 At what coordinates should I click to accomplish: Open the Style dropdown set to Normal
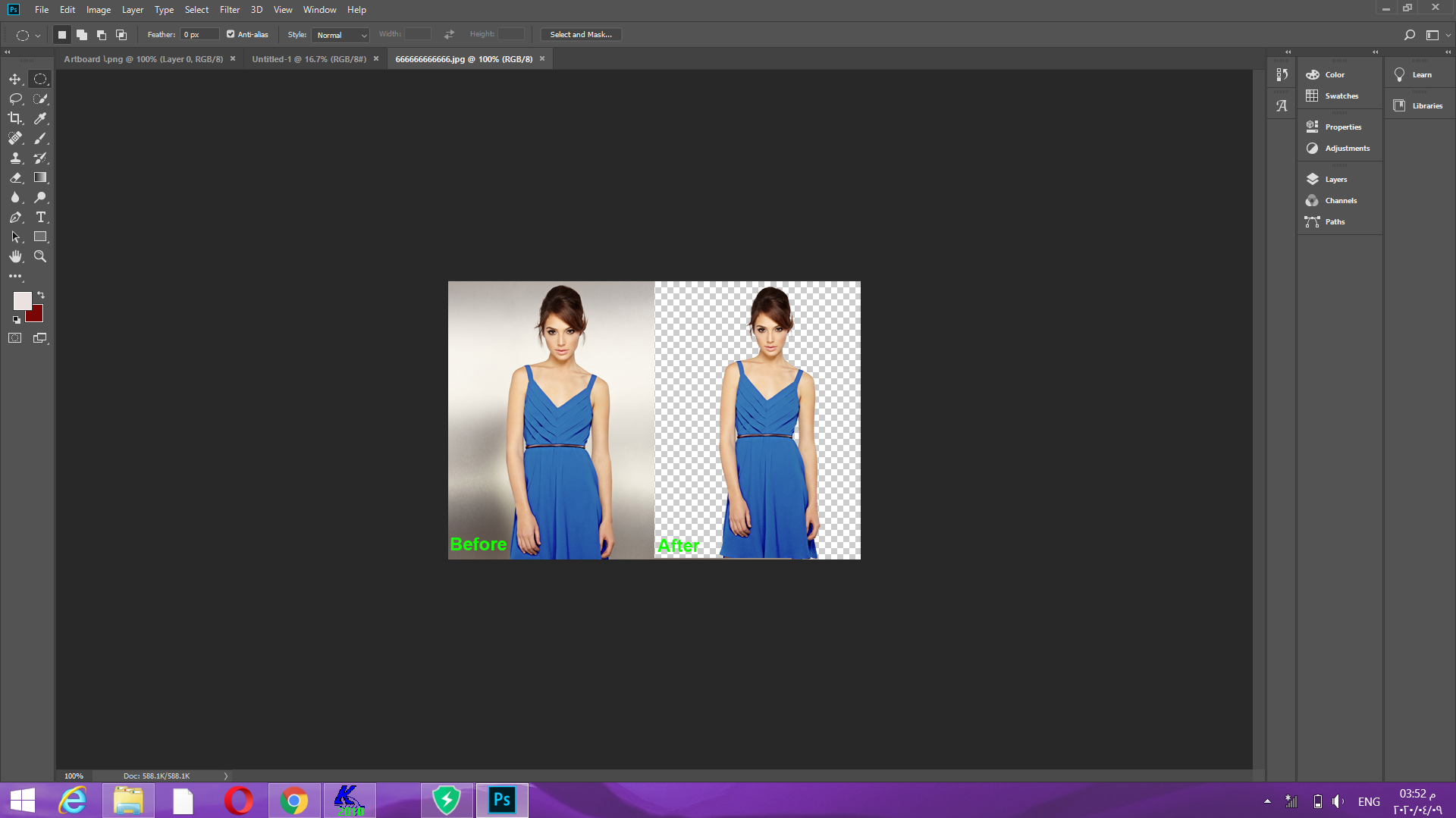coord(340,35)
